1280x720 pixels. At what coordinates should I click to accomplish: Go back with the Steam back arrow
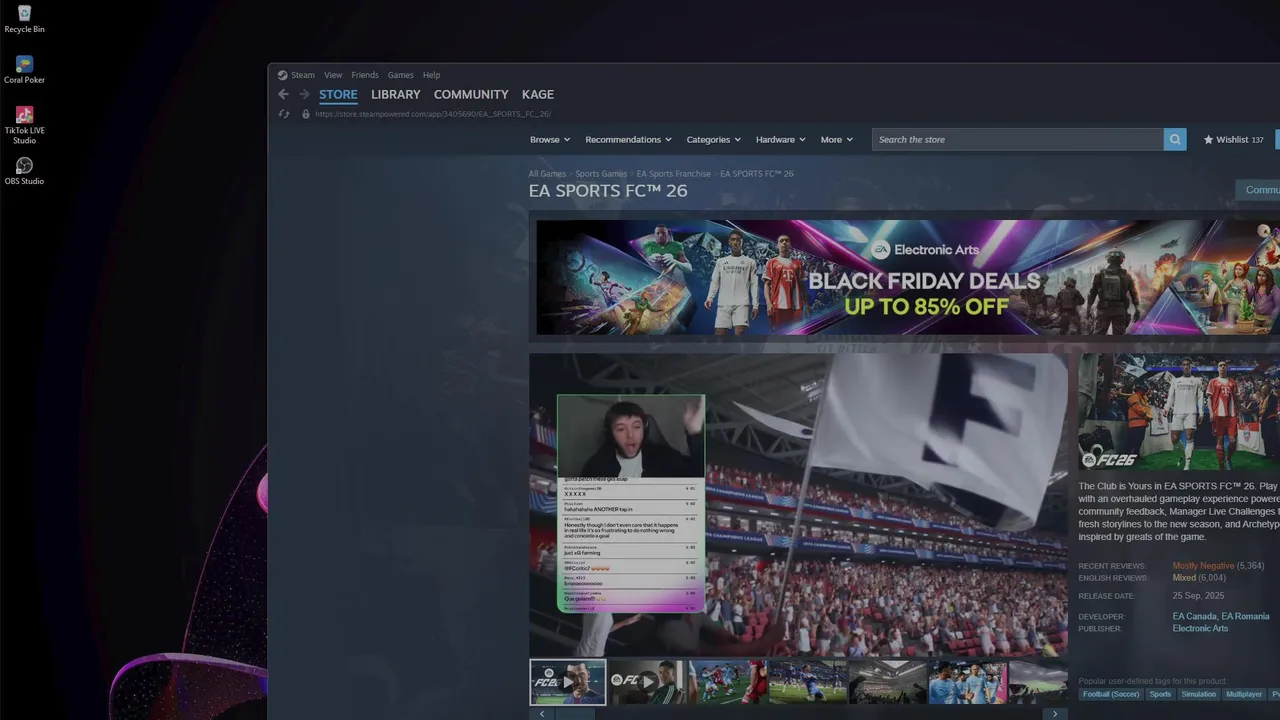(283, 94)
